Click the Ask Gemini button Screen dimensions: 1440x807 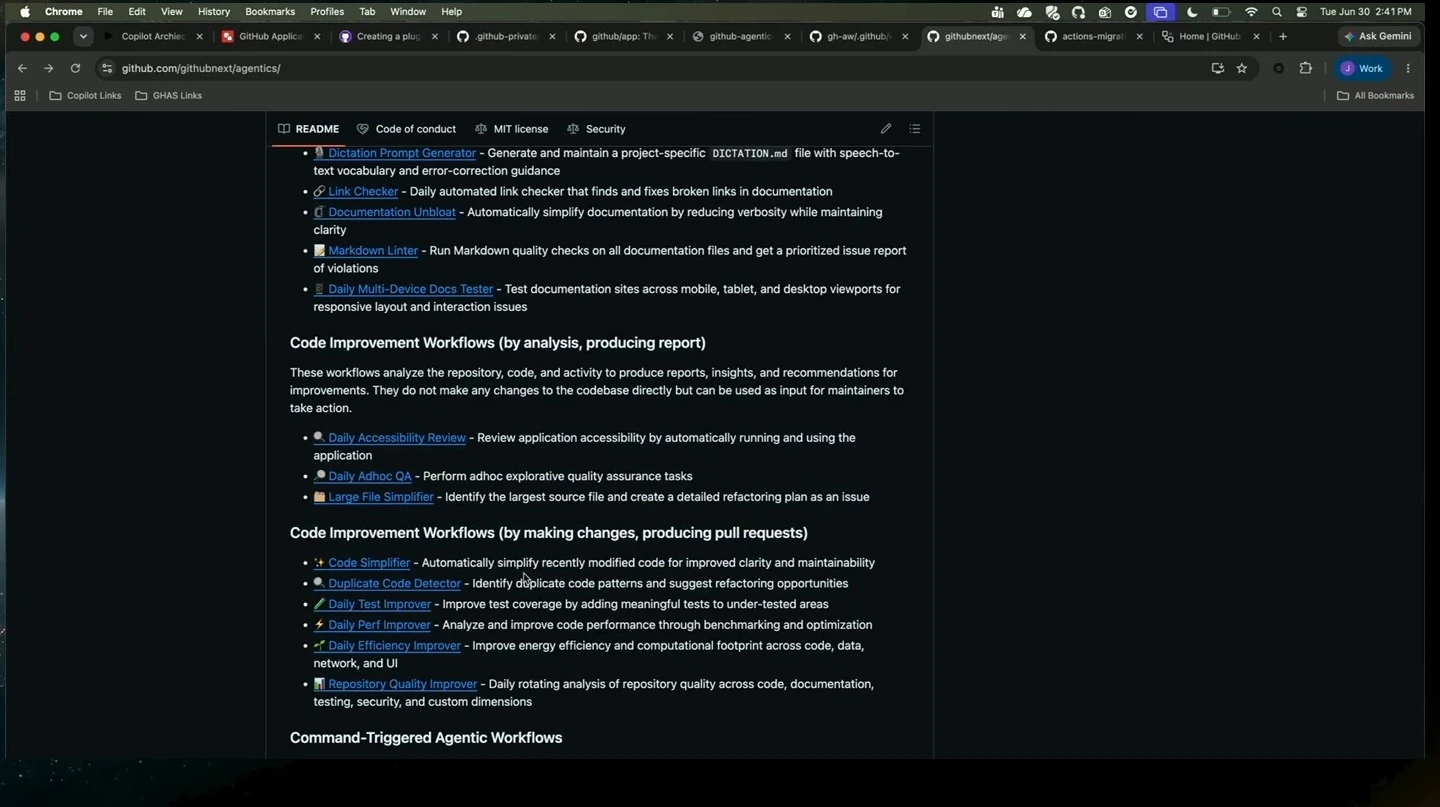tap(1378, 36)
